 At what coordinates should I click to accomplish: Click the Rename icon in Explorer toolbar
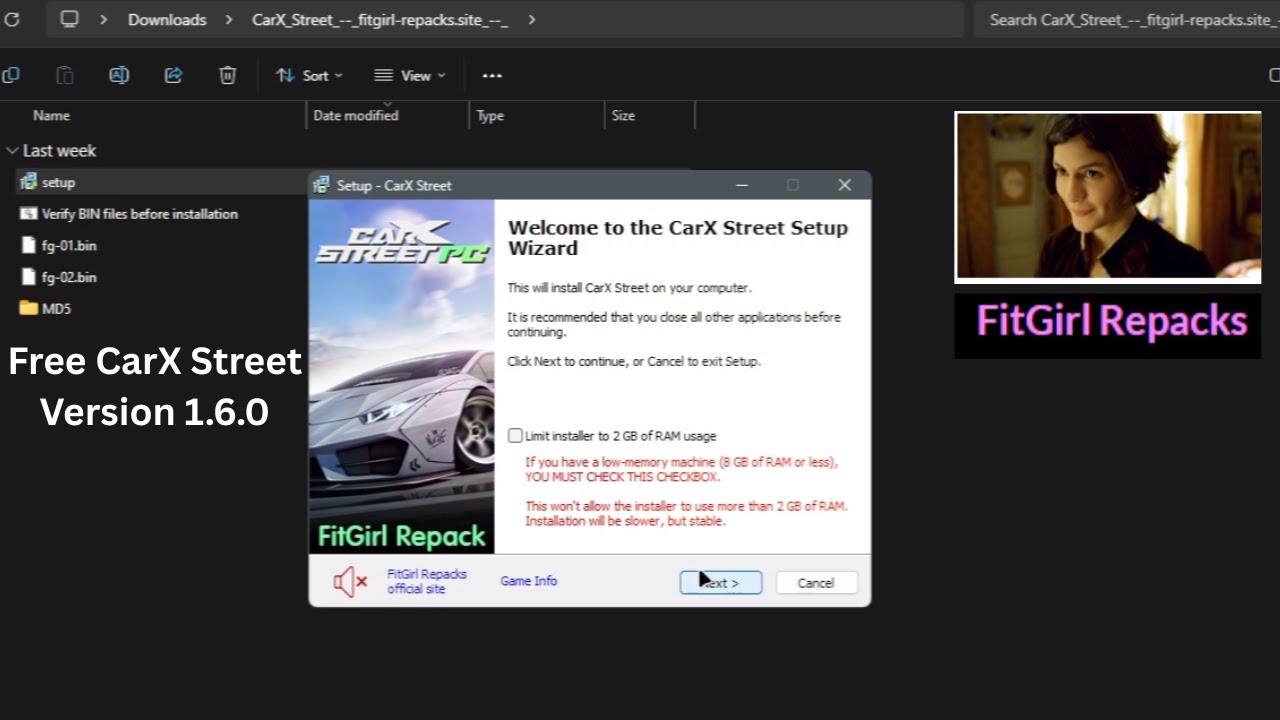119,75
